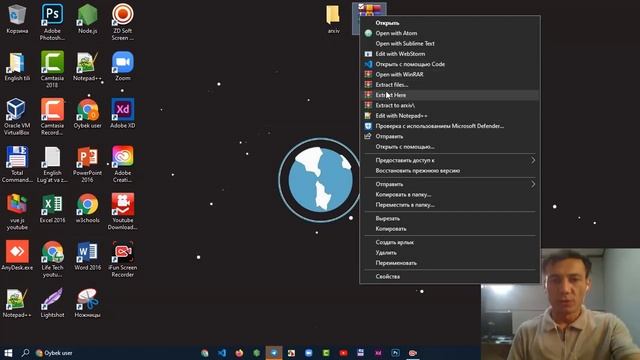Open YouTube red icon in taskbar

343,353
